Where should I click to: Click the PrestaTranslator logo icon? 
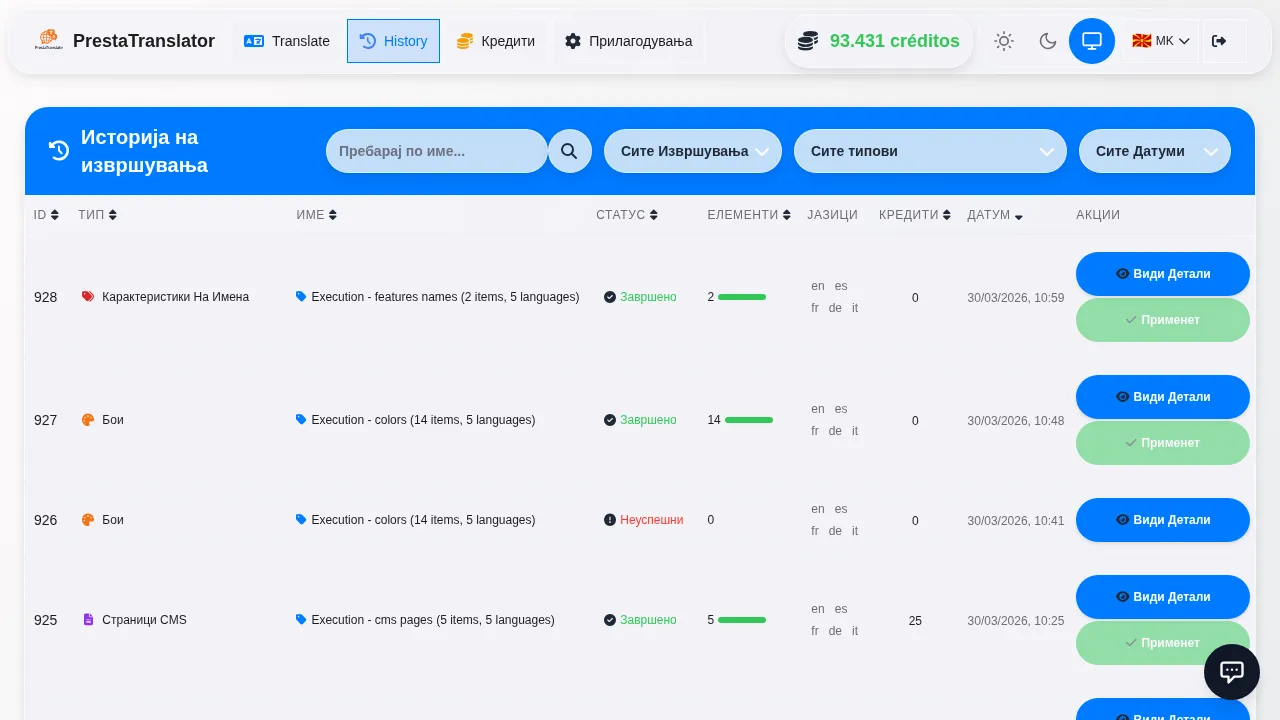(48, 41)
